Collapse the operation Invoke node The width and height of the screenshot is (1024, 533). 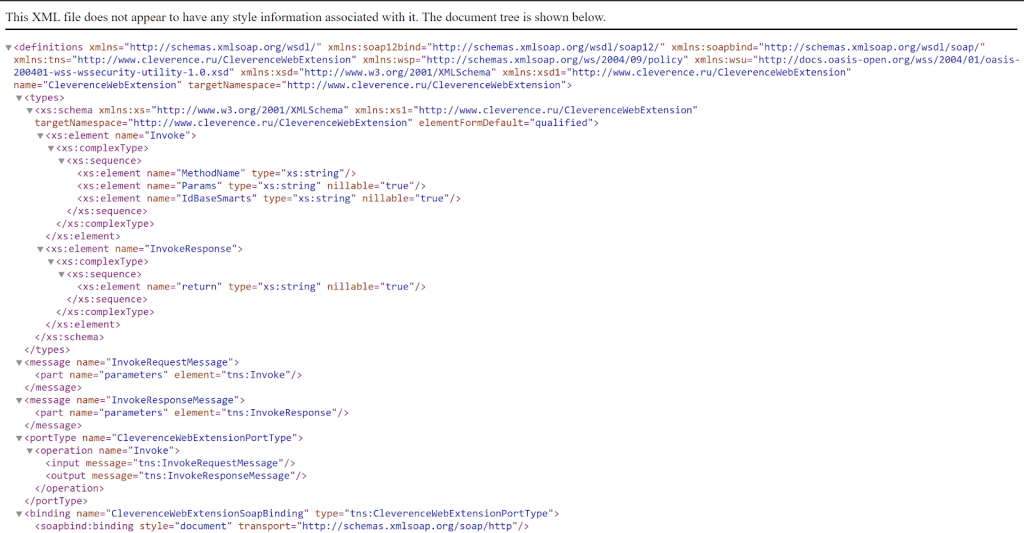29,451
